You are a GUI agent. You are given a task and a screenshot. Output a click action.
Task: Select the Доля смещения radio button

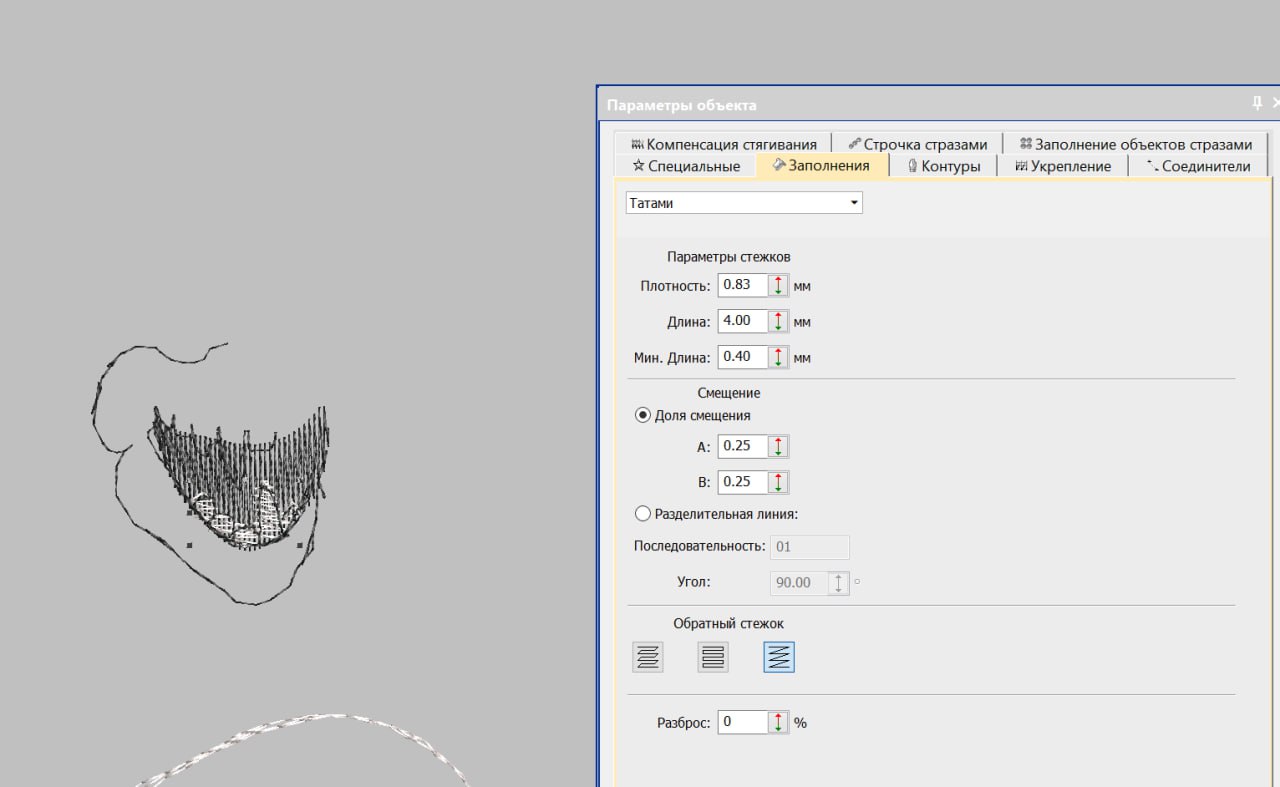tap(643, 415)
